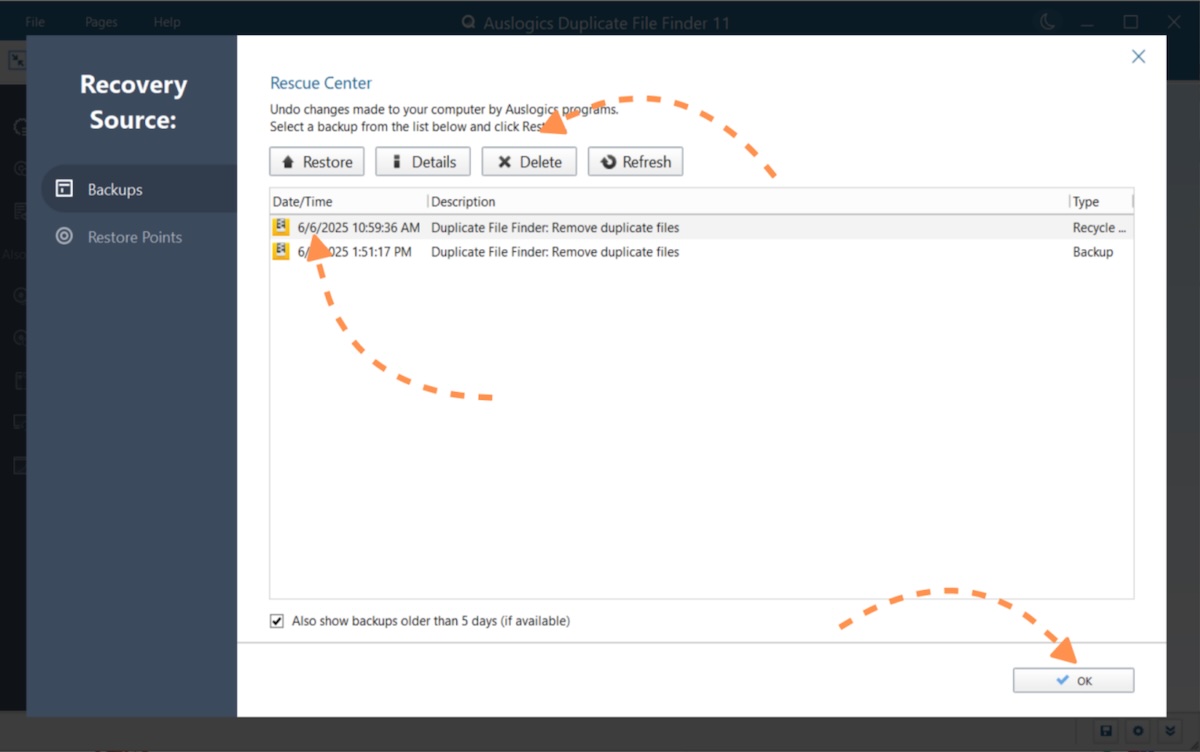Expand the double-chevron icon in bottom bar
The width and height of the screenshot is (1200, 752).
pos(1171,731)
